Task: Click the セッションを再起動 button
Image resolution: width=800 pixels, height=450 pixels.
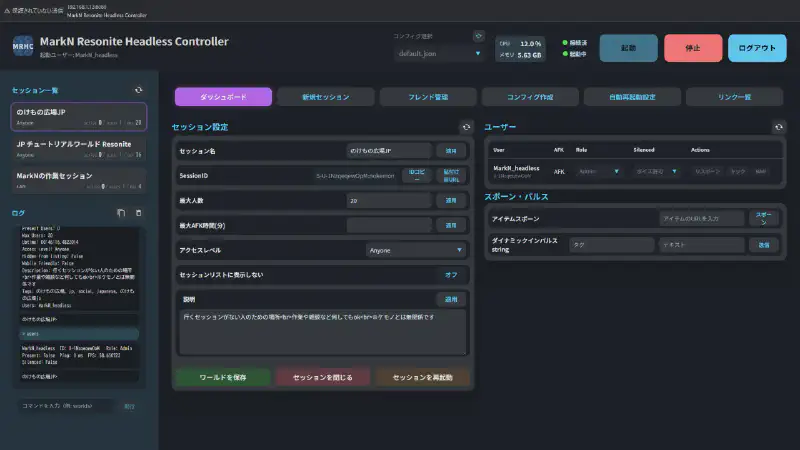Action: tap(422, 377)
